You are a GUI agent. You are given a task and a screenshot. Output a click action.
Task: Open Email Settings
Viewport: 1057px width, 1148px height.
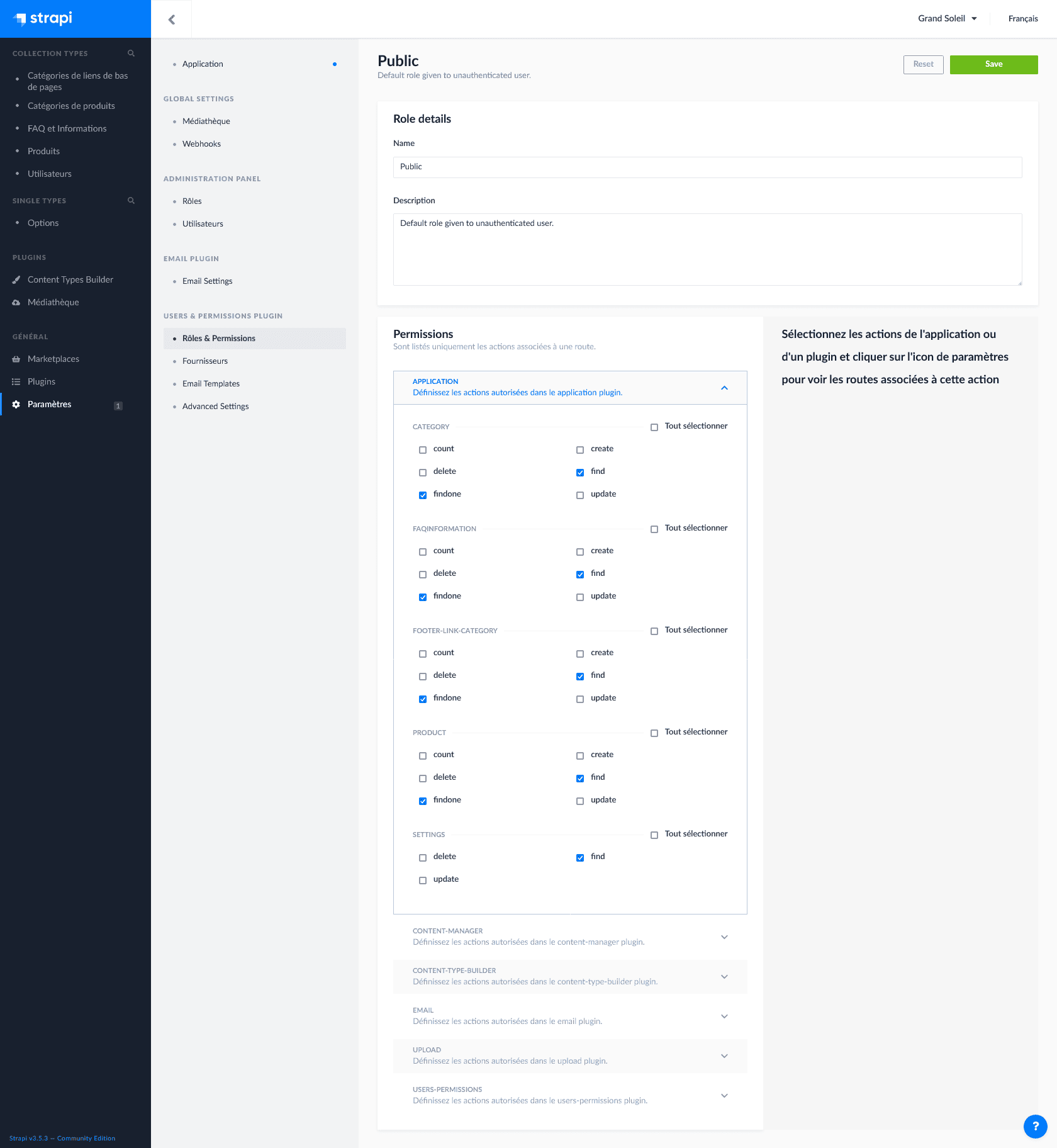click(x=207, y=281)
